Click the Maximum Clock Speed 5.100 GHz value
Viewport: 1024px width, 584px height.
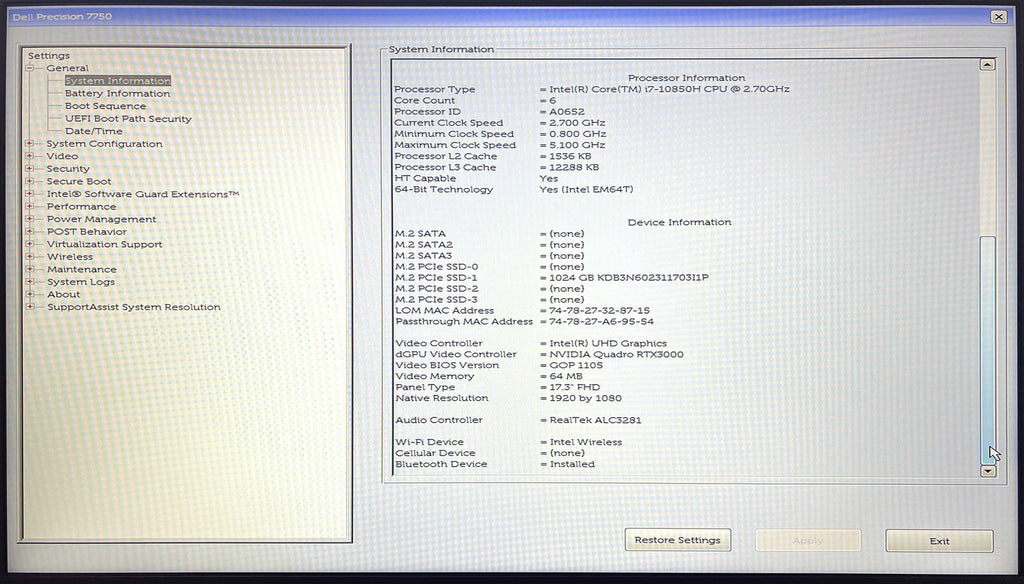pyautogui.click(x=577, y=145)
